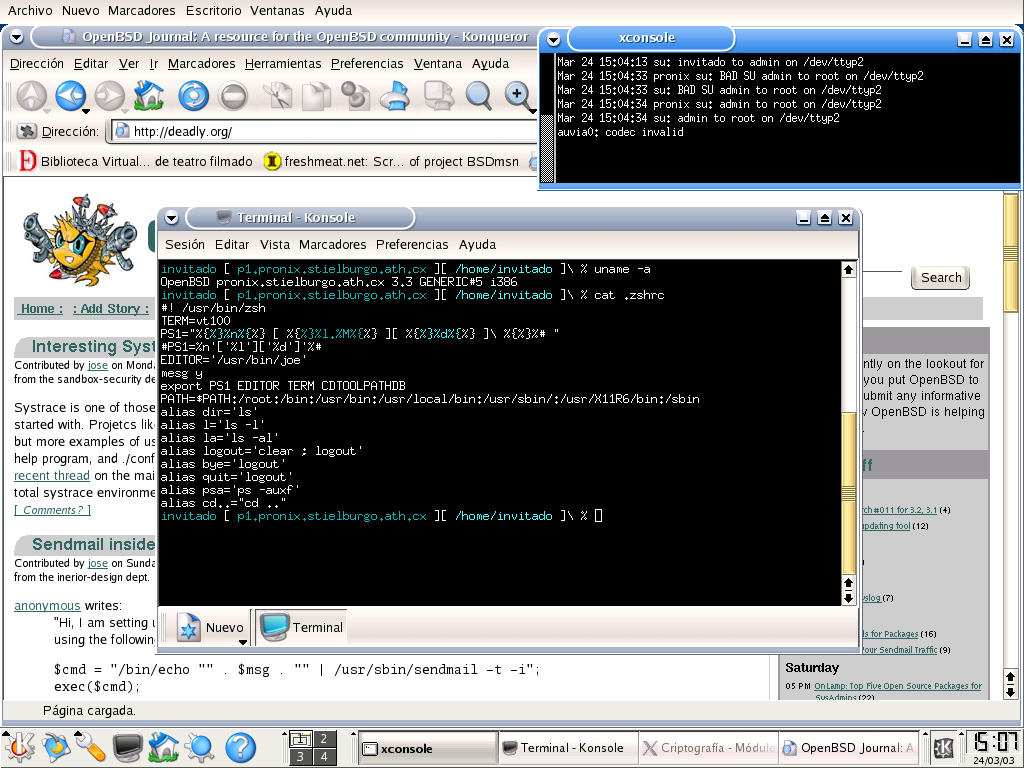Click the Paste stamp icon in Konqueror
Image resolution: width=1024 pixels, height=768 pixels.
click(x=356, y=95)
